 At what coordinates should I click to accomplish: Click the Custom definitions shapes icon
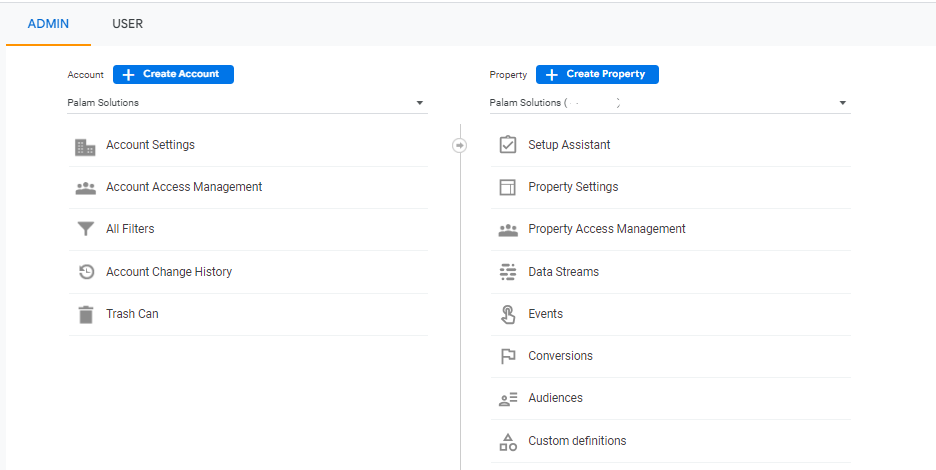508,441
